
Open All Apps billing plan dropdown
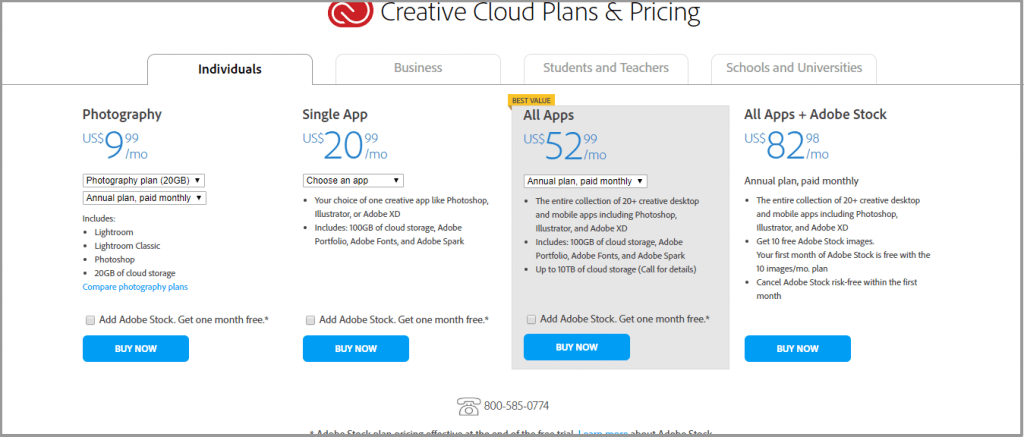click(x=585, y=181)
